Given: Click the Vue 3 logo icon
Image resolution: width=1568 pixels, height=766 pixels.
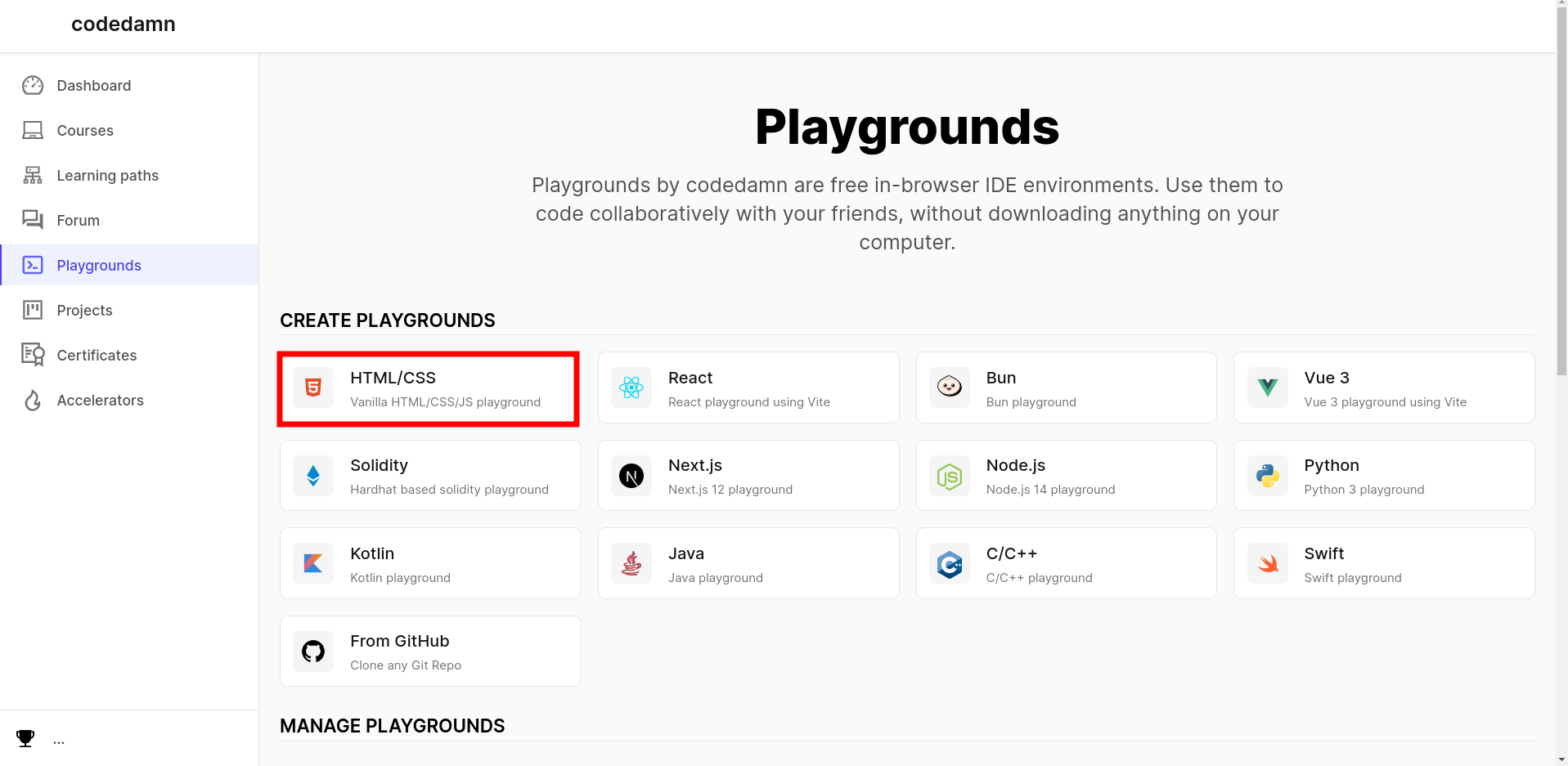Looking at the screenshot, I should point(1267,387).
